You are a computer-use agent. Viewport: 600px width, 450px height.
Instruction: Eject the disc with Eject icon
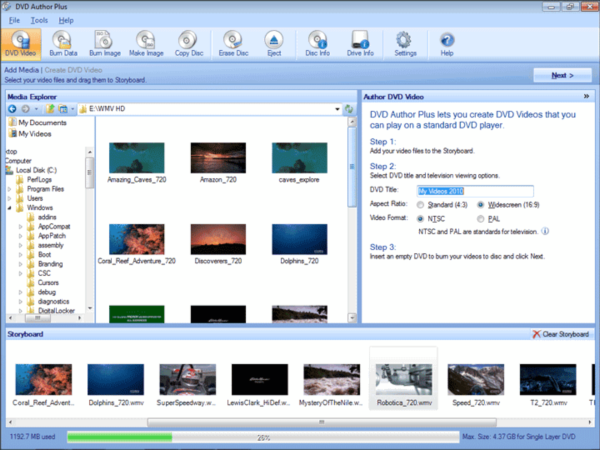[x=274, y=44]
